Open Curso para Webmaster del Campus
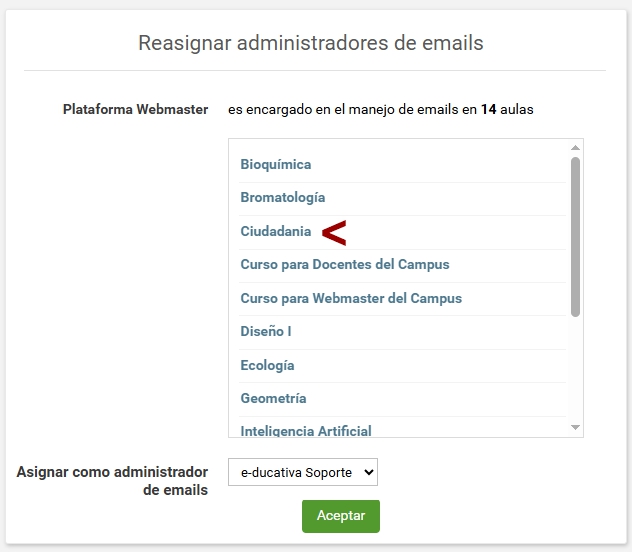 [351, 298]
